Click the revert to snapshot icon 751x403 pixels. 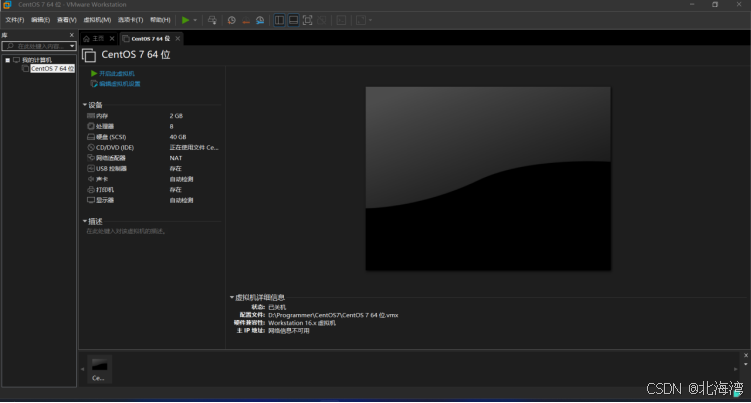pyautogui.click(x=246, y=20)
